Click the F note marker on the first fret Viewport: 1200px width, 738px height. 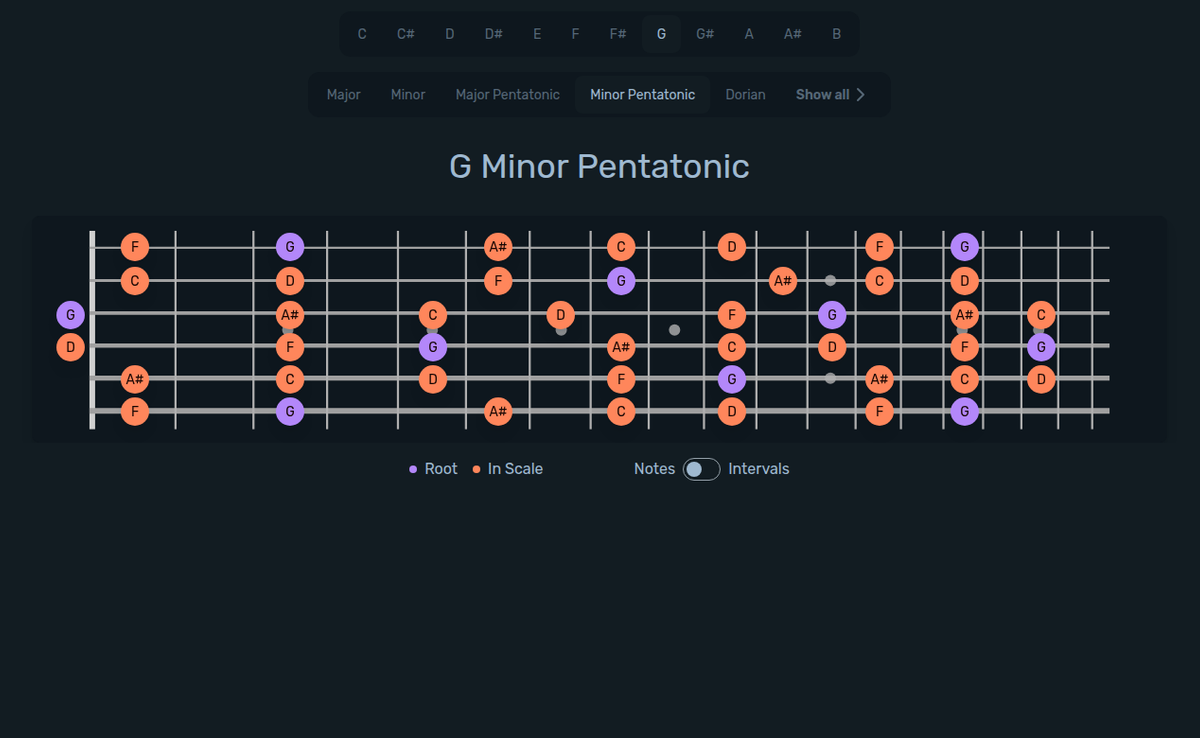(135, 246)
